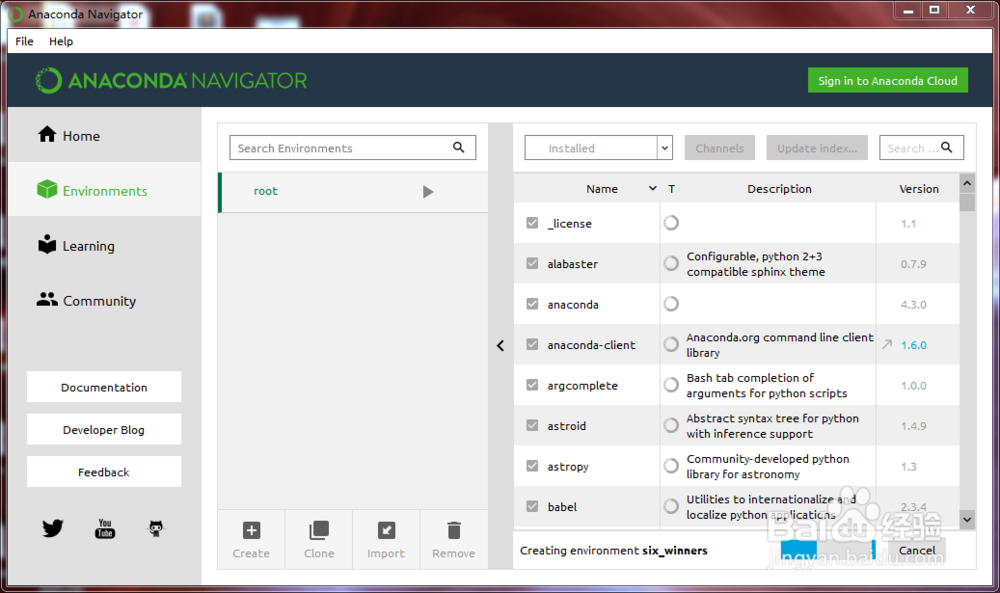Image resolution: width=1000 pixels, height=593 pixels.
Task: Click the argcomplete package type circle
Action: (x=671, y=384)
